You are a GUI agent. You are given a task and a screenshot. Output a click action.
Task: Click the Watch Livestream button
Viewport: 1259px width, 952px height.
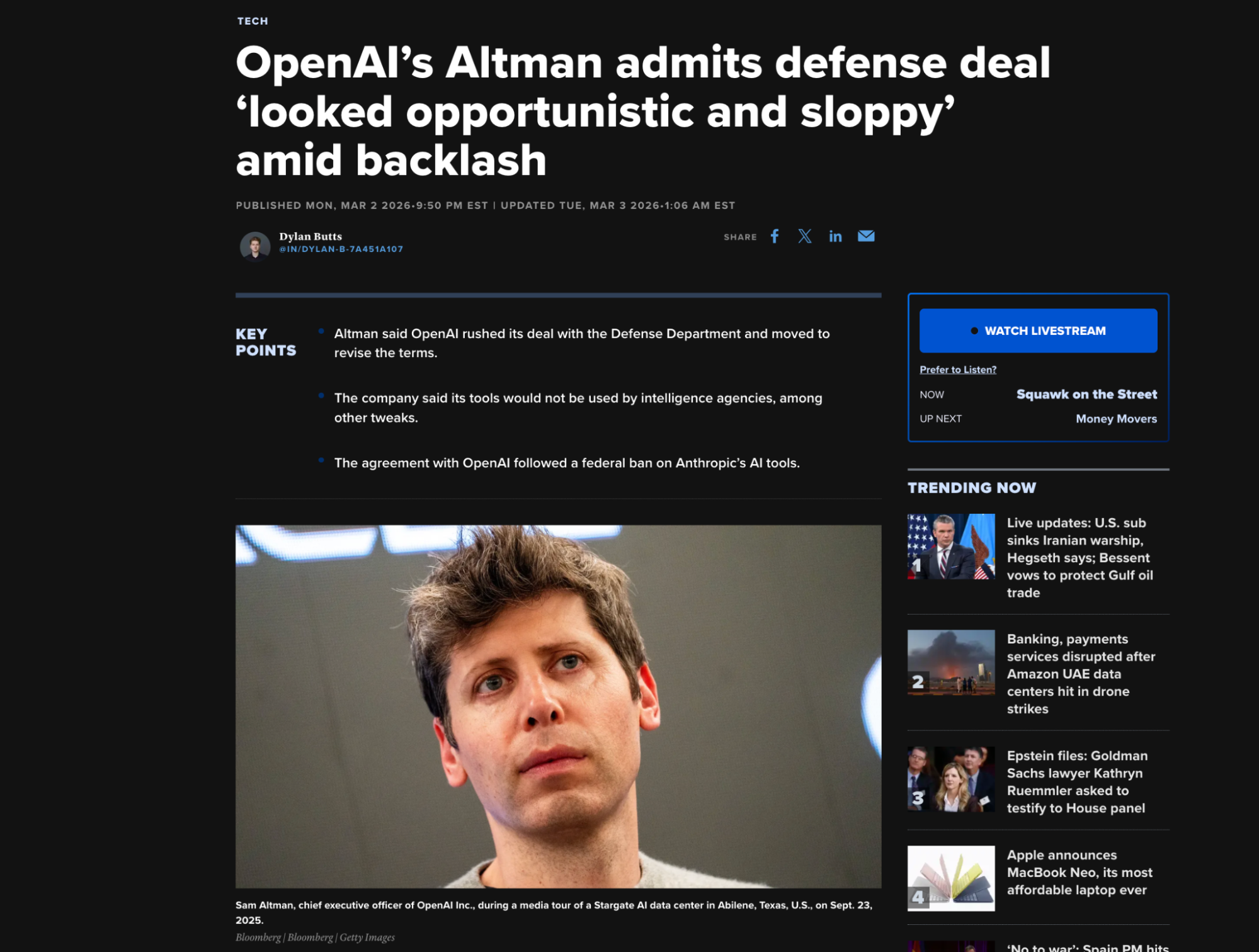1038,331
